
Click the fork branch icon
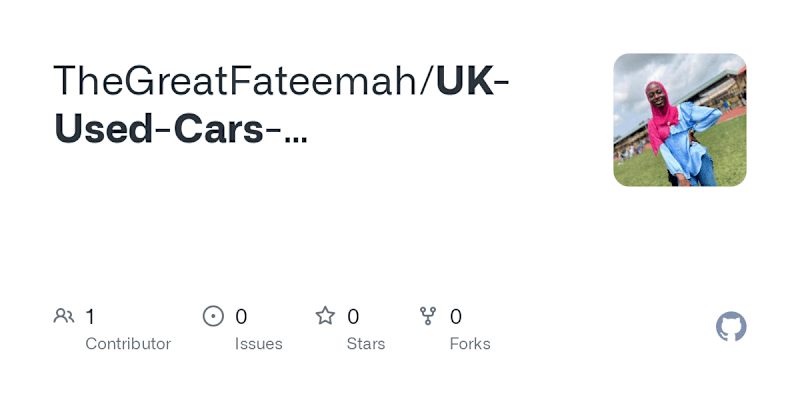428,316
